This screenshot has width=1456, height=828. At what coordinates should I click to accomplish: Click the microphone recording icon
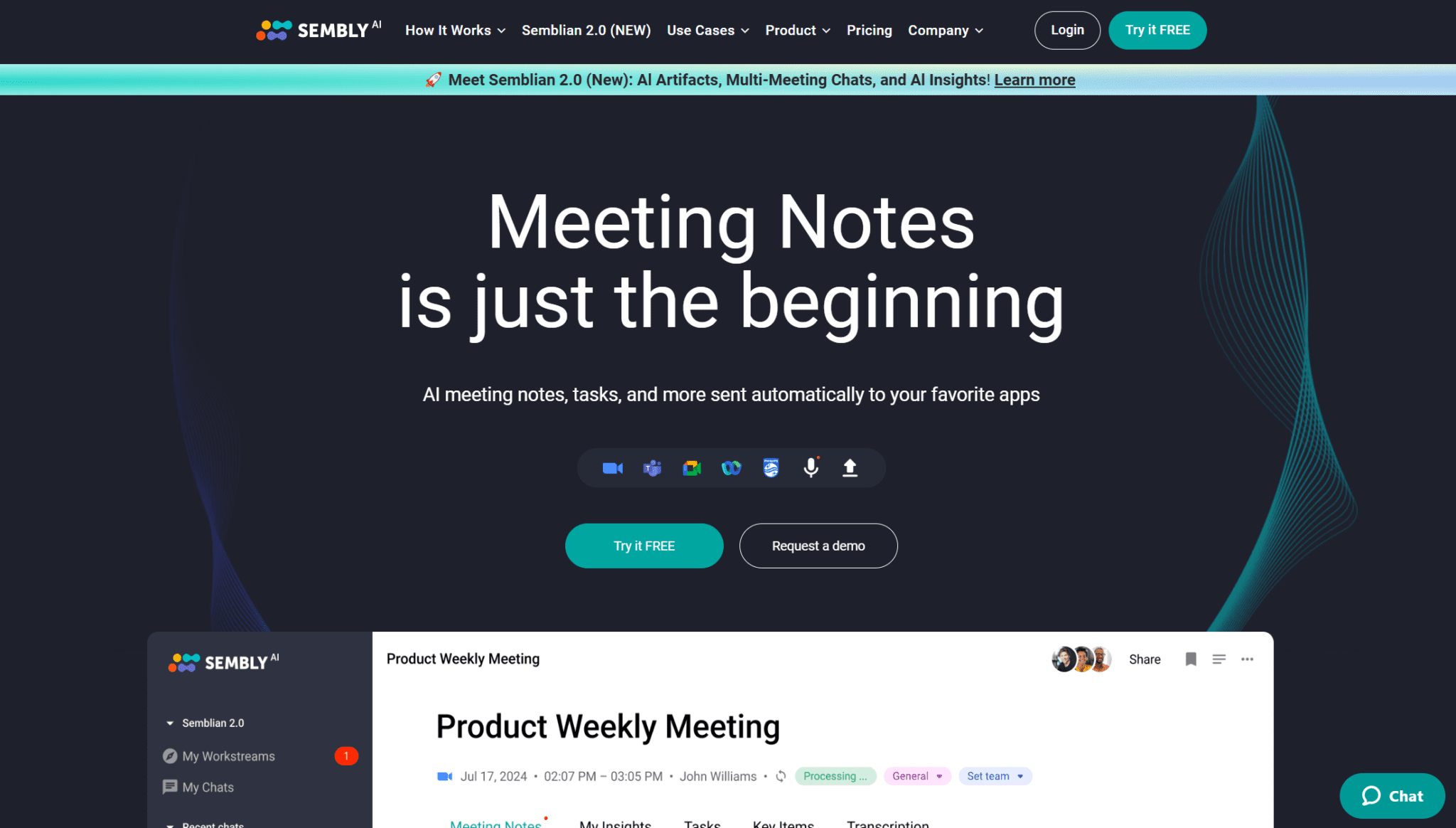click(811, 468)
